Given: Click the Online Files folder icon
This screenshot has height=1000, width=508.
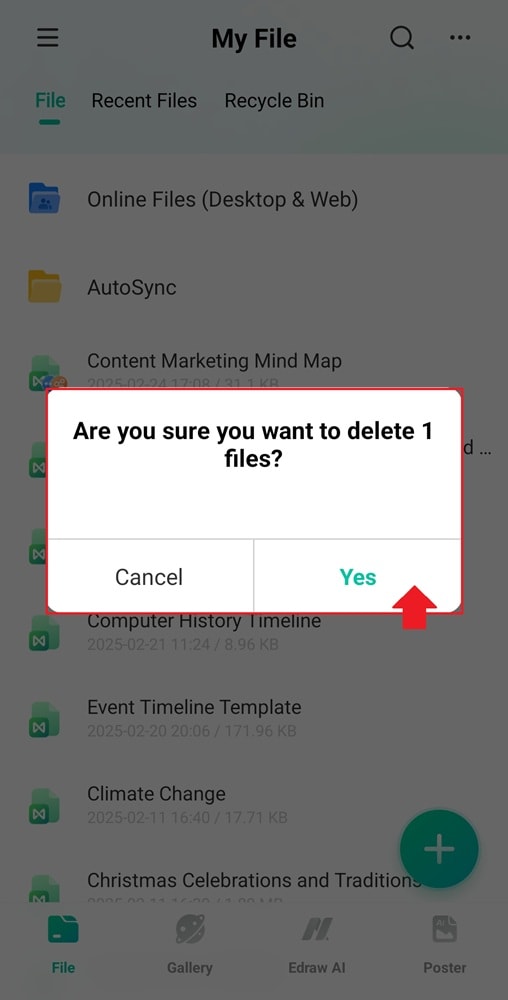Looking at the screenshot, I should (x=45, y=198).
